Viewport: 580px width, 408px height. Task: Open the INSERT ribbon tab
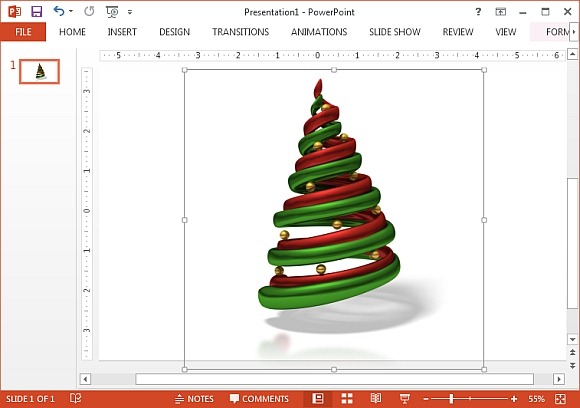(x=122, y=32)
